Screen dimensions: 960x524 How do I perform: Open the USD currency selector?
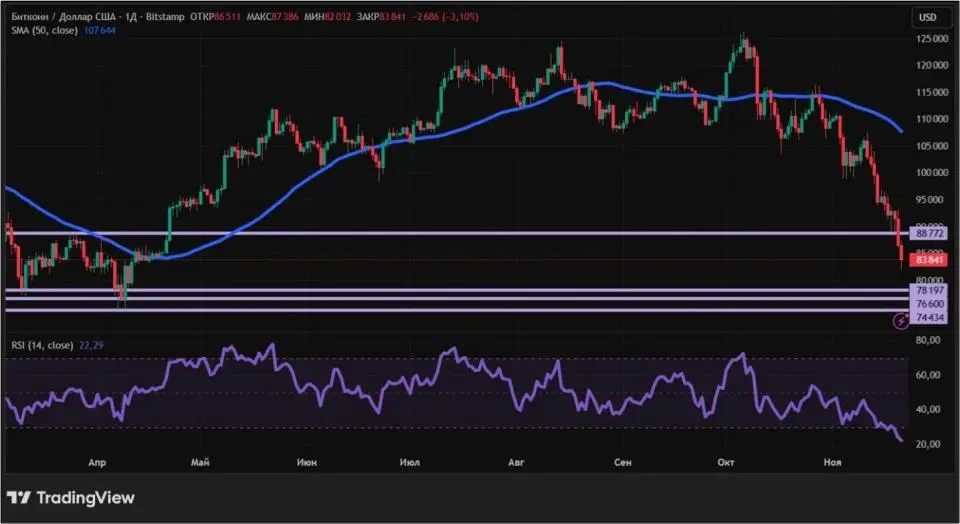(x=927, y=17)
